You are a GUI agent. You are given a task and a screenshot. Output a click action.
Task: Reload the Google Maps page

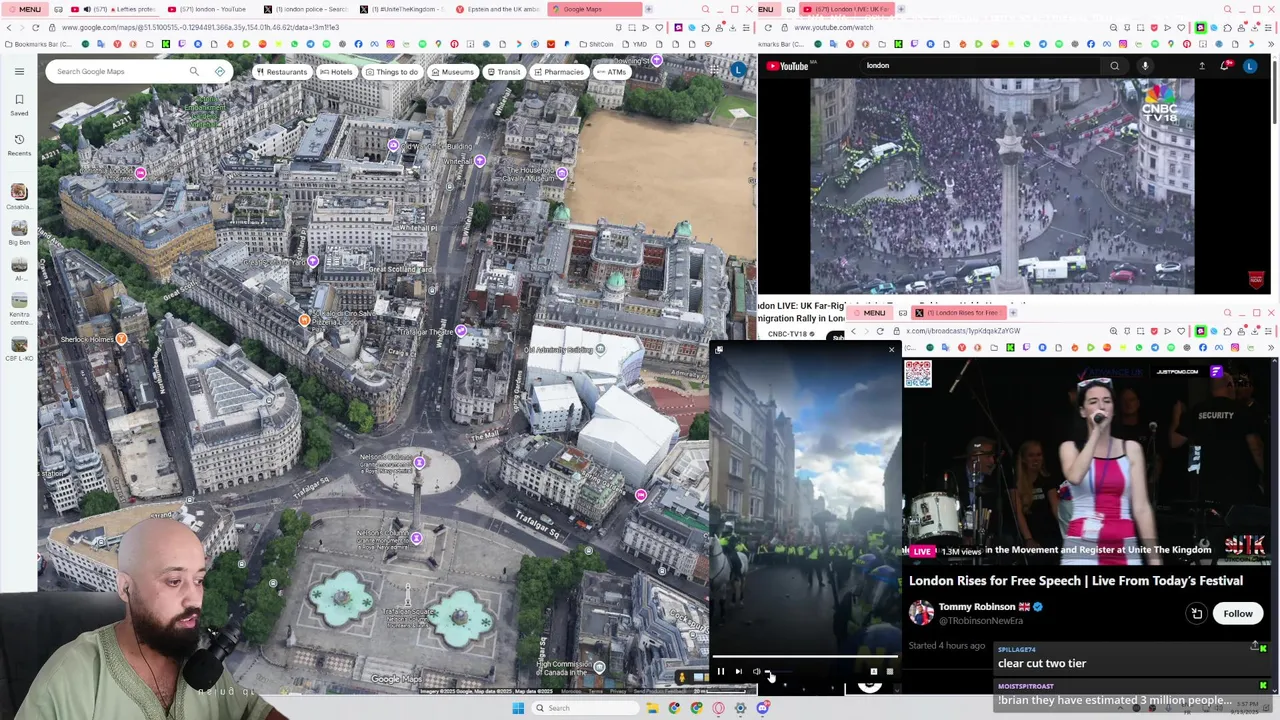[x=35, y=27]
